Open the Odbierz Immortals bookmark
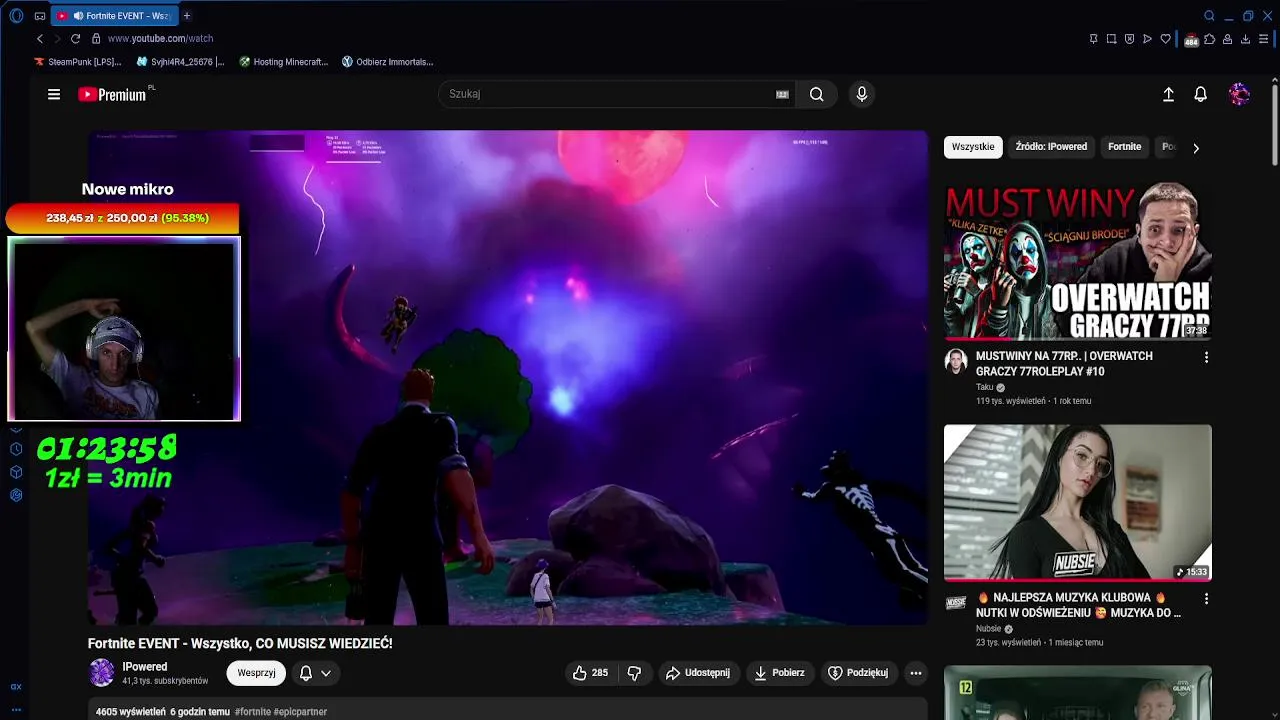 (x=388, y=62)
